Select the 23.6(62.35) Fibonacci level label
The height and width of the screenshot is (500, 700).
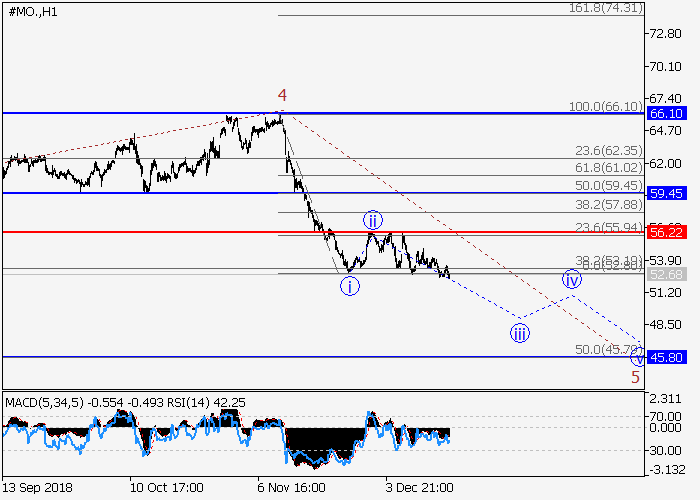coord(607,150)
